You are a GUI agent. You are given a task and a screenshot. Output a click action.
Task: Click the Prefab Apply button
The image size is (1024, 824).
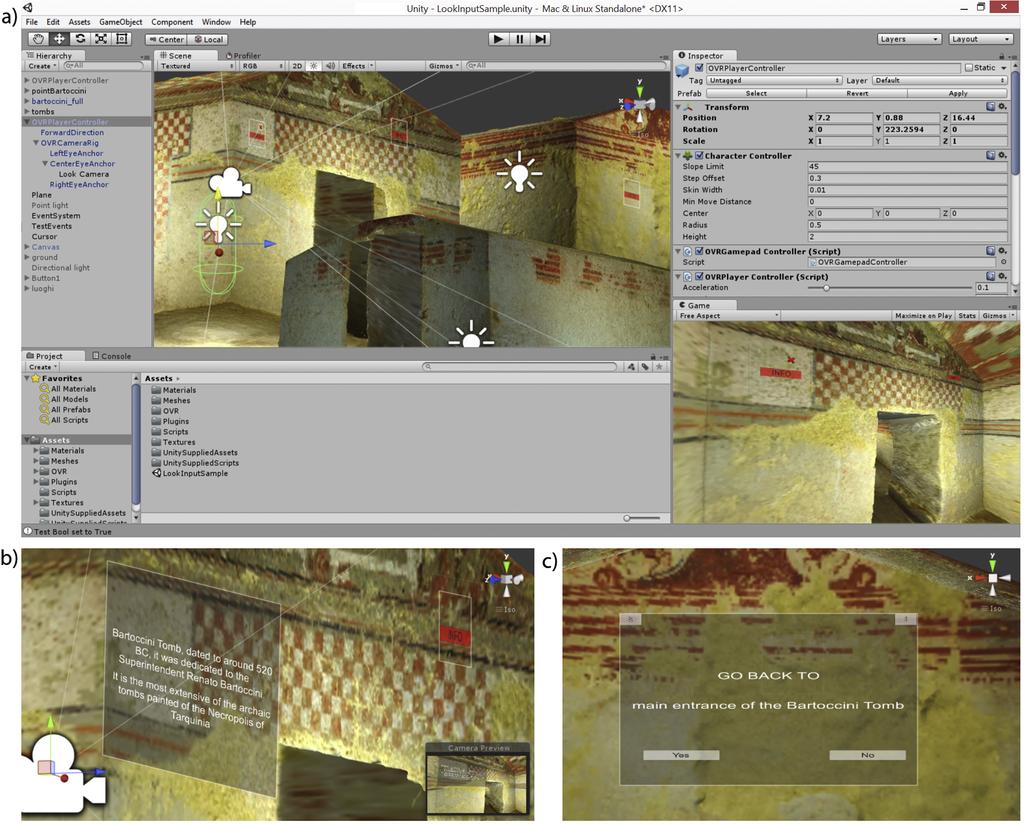pyautogui.click(x=957, y=93)
